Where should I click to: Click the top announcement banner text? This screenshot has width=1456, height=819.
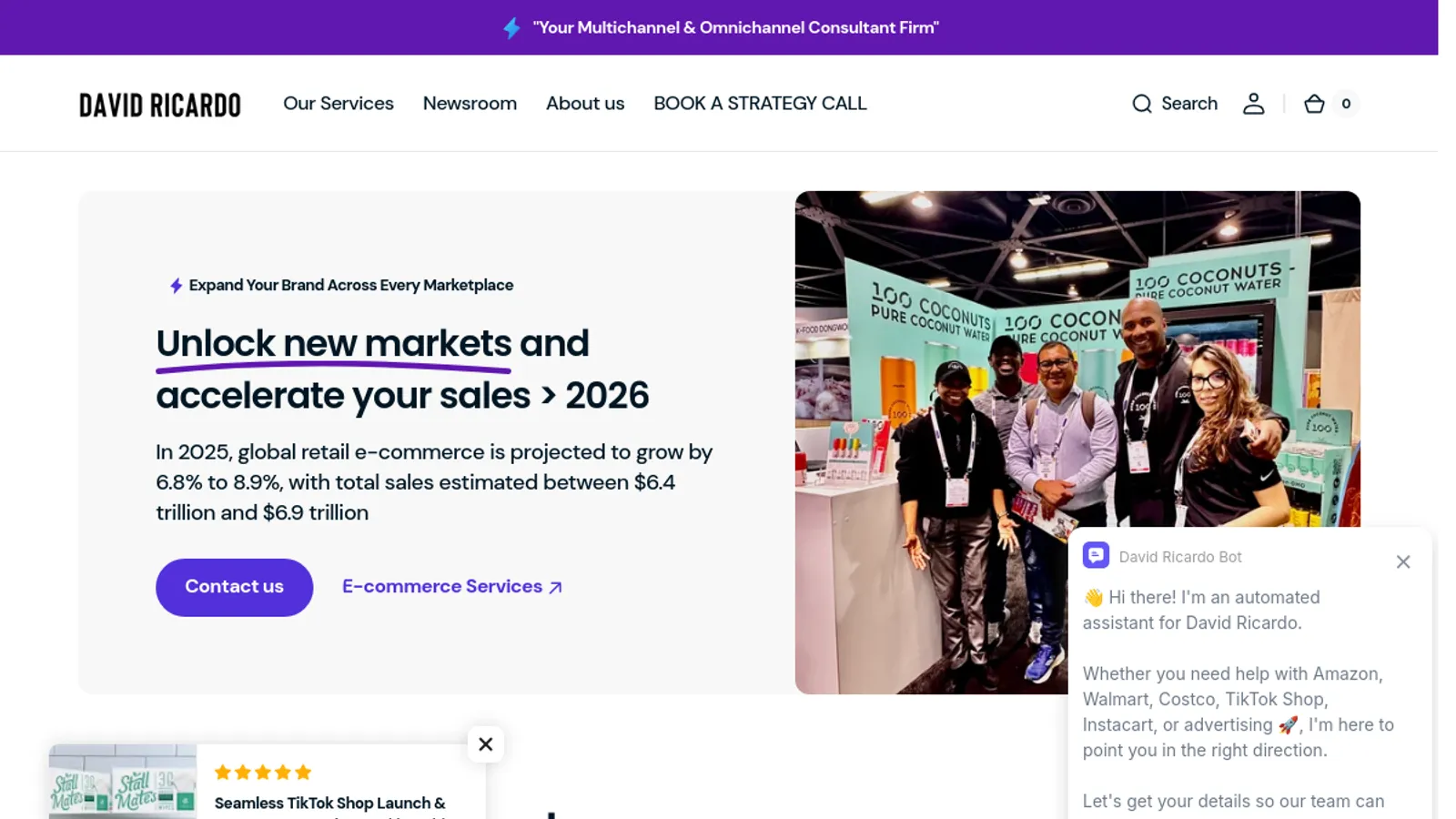click(735, 28)
